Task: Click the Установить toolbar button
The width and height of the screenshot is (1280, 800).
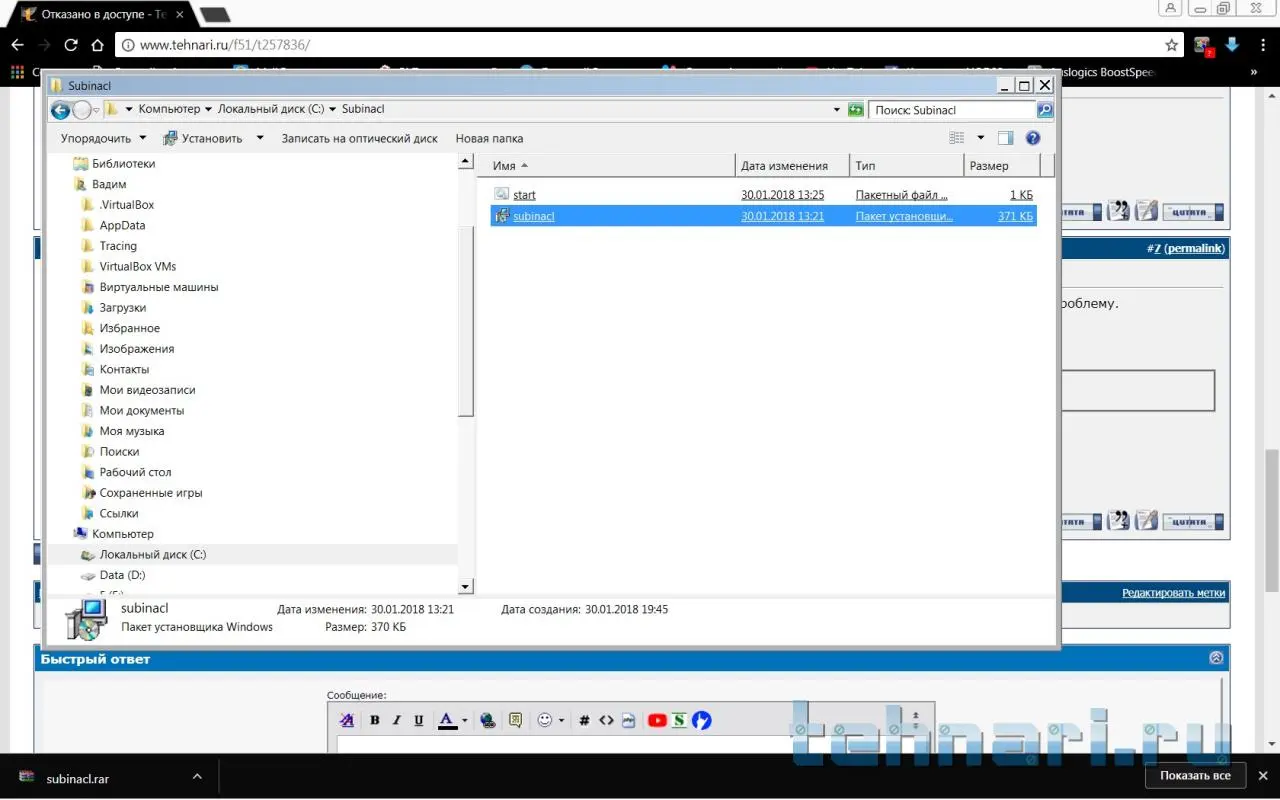Action: (203, 138)
